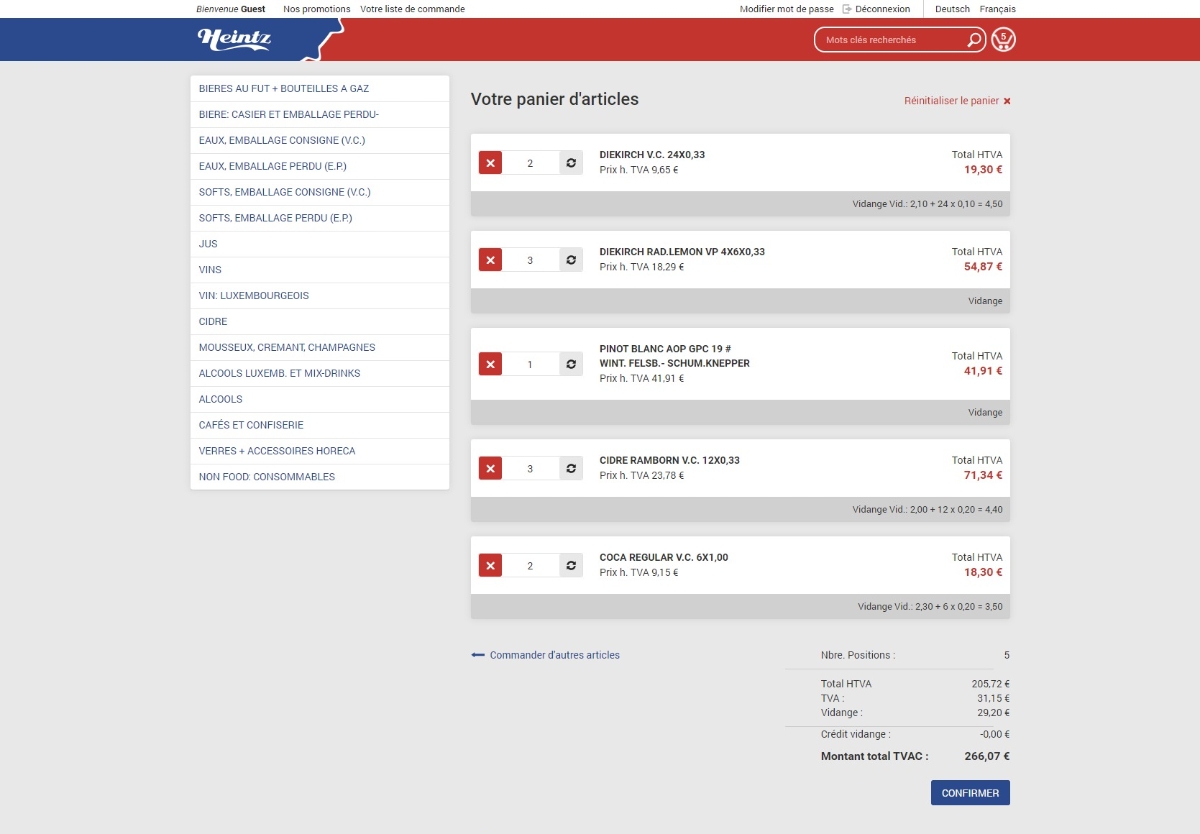Open Nos promotions link
Viewport: 1200px width, 834px height.
[x=317, y=9]
